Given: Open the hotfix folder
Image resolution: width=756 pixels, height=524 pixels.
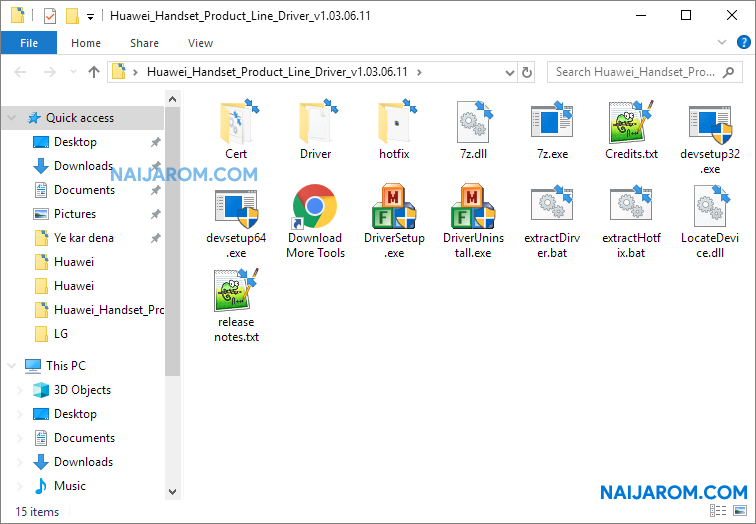Looking at the screenshot, I should (x=394, y=129).
